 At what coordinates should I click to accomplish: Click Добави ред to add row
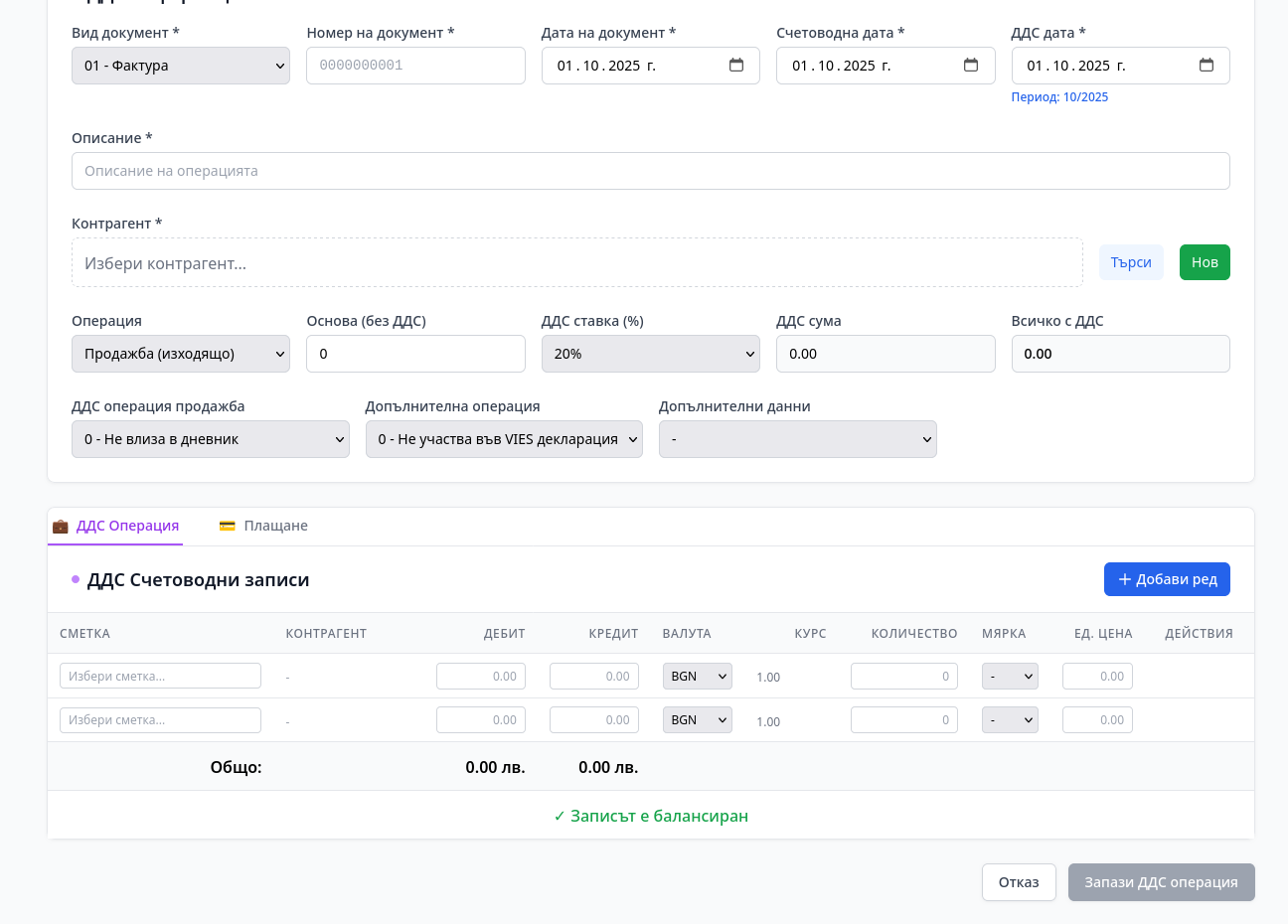(x=1167, y=579)
